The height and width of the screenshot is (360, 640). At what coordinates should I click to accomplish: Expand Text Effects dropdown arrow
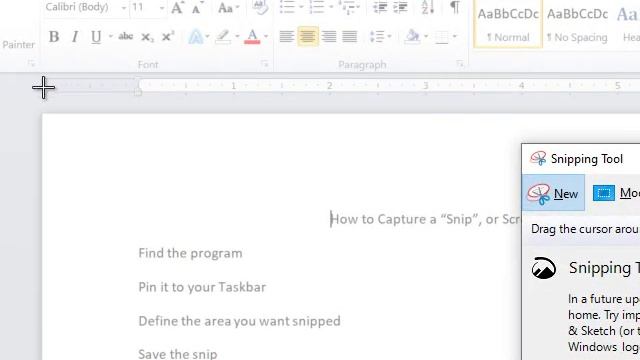pos(207,37)
